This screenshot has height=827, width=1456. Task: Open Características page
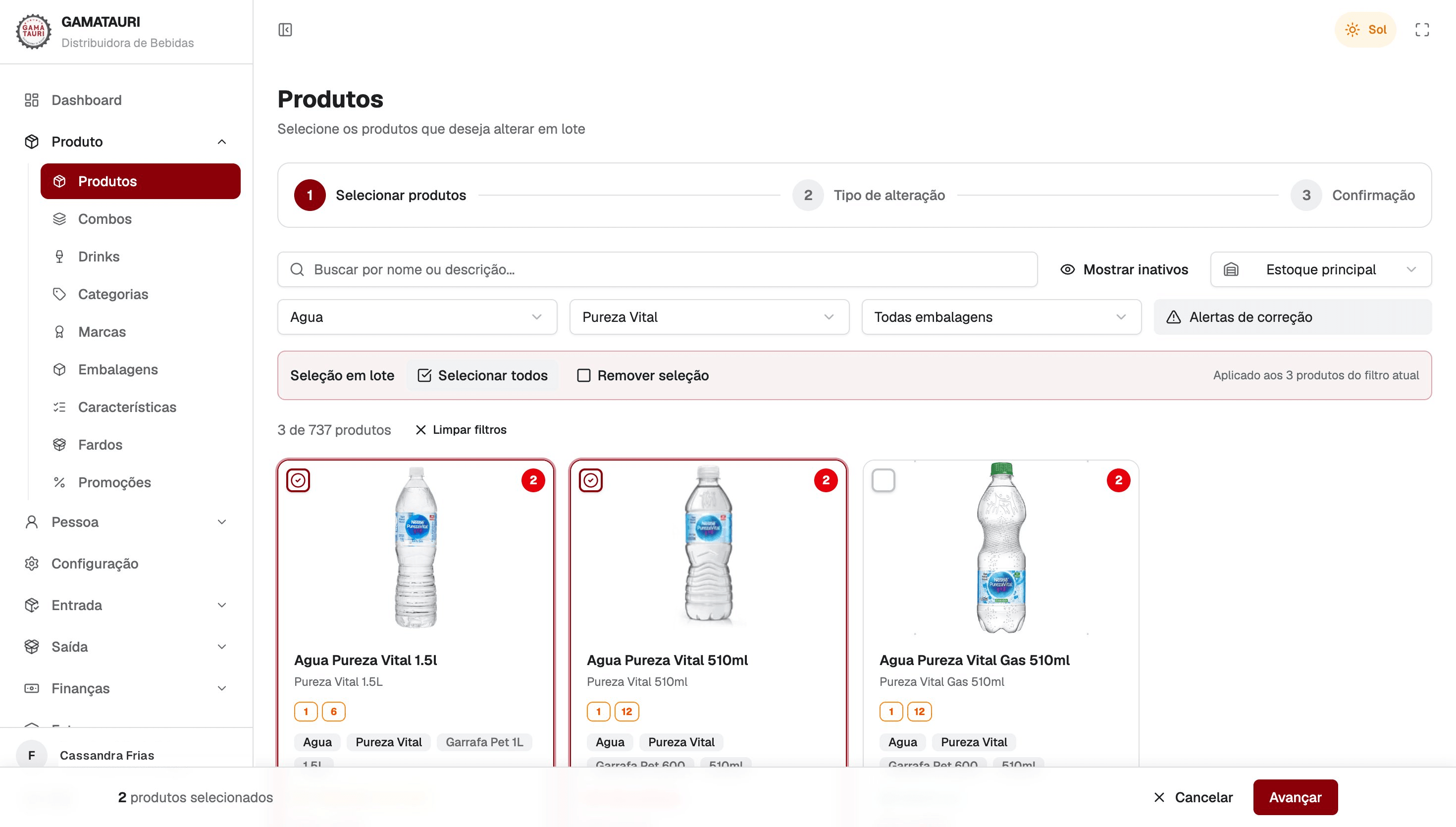[140, 407]
